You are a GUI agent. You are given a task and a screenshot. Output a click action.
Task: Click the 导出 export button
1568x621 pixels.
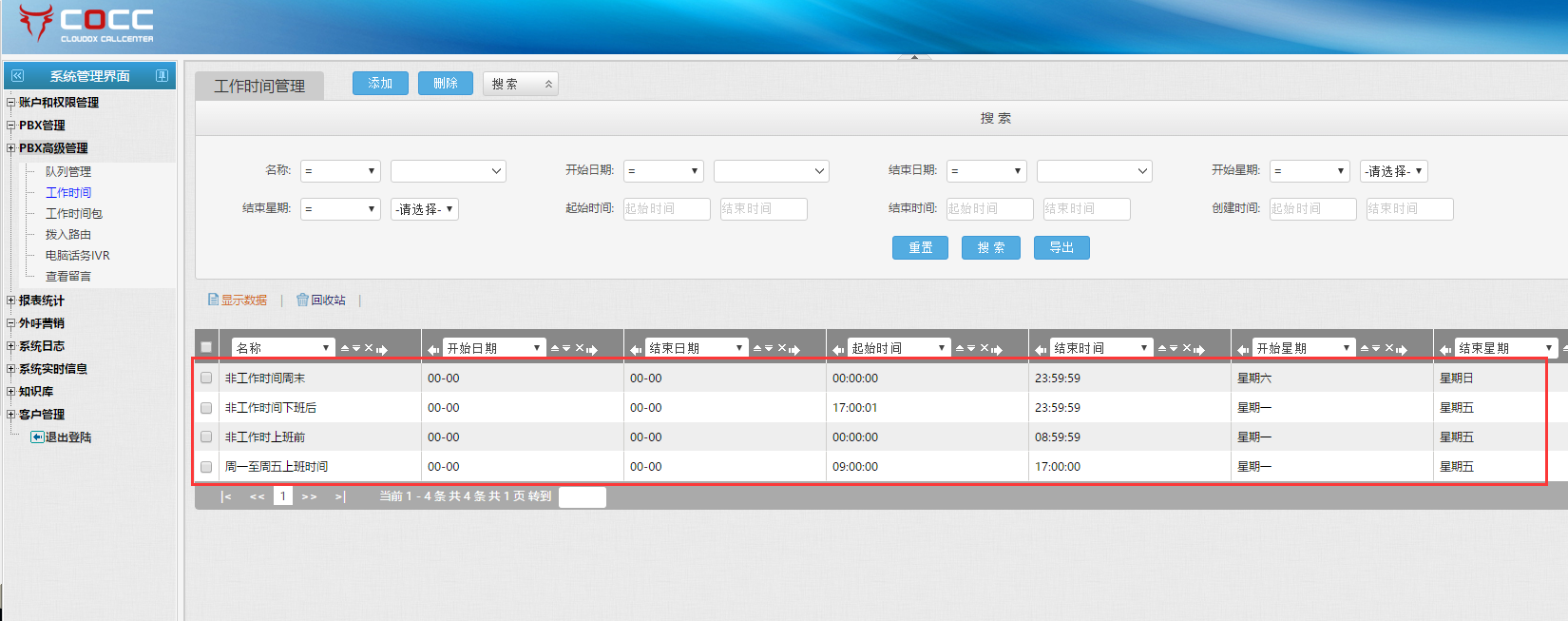click(1061, 247)
